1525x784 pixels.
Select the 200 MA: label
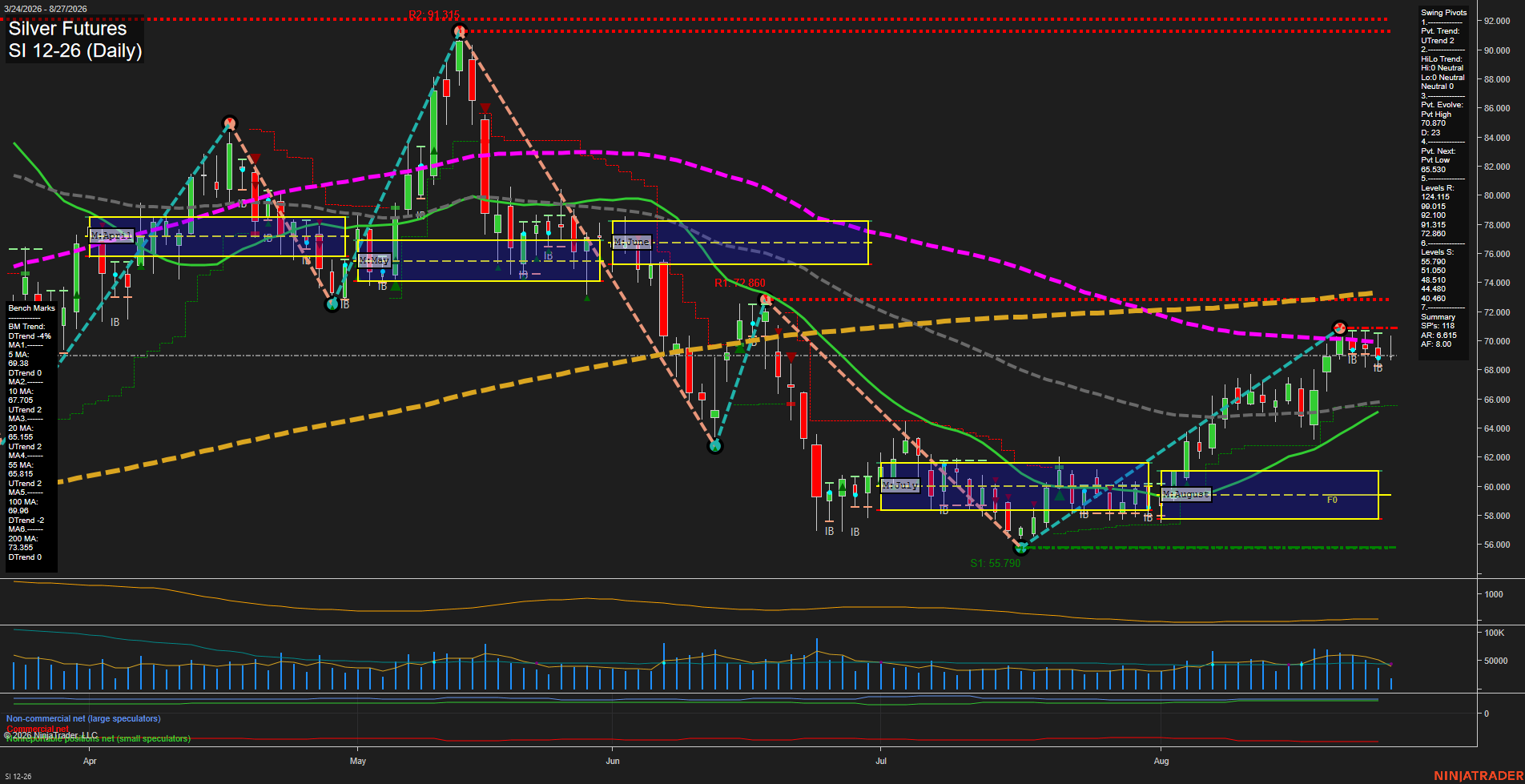(x=22, y=539)
